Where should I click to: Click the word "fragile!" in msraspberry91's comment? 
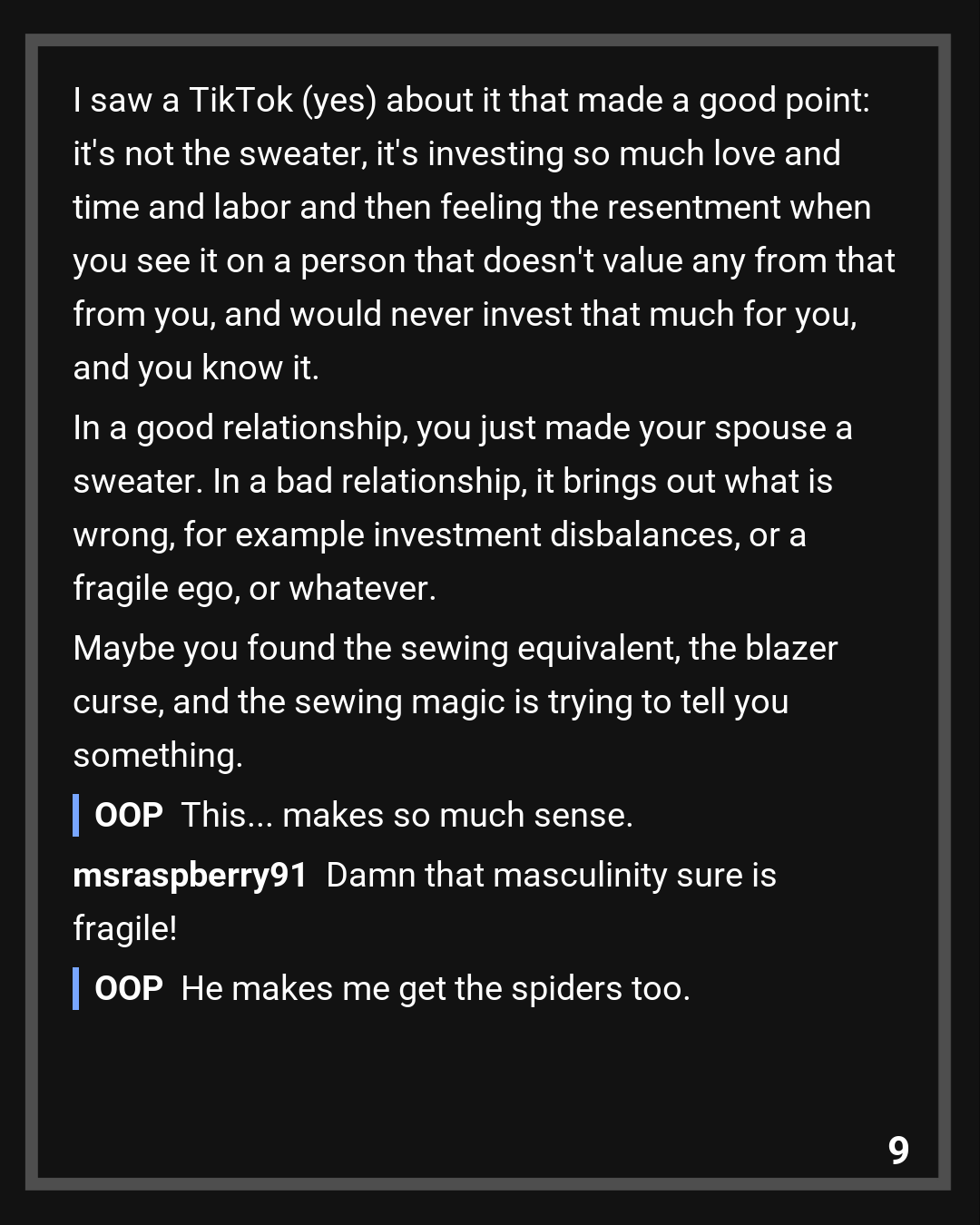tap(125, 929)
